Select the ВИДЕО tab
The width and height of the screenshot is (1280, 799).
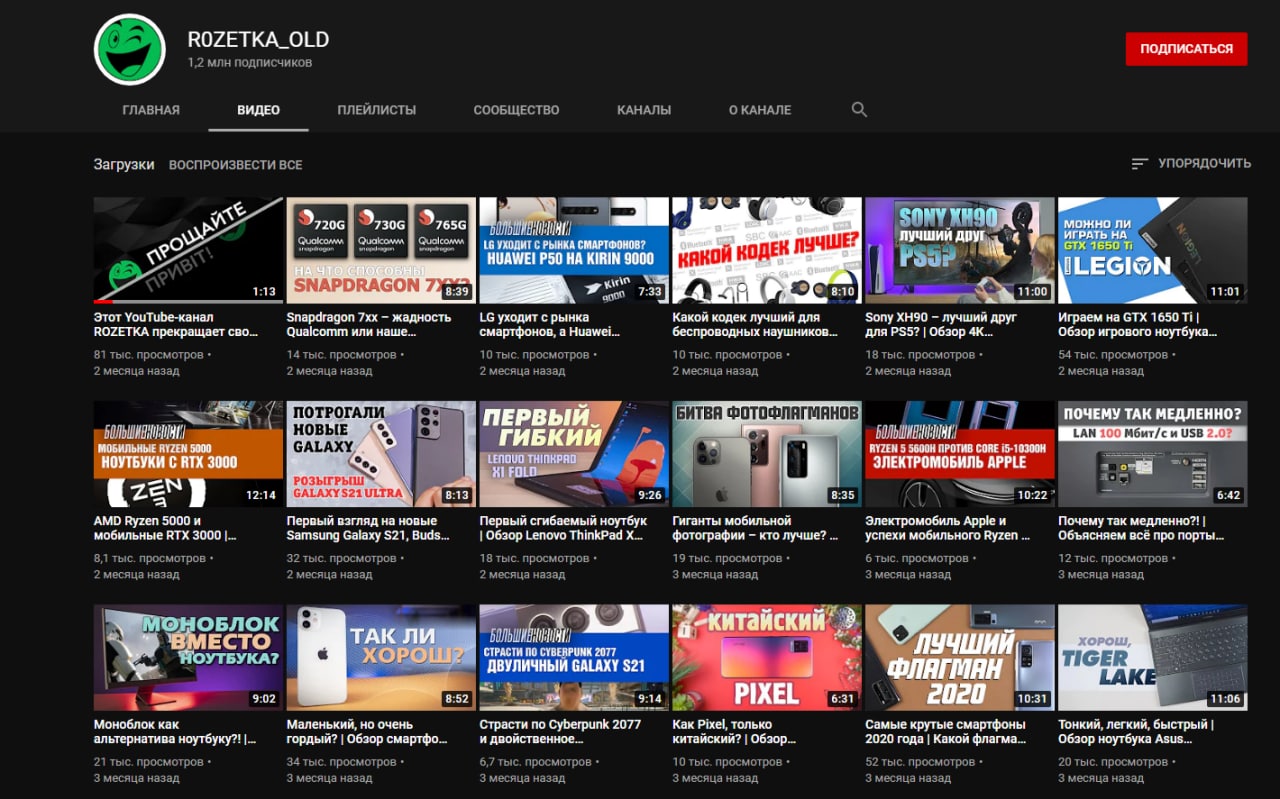258,110
